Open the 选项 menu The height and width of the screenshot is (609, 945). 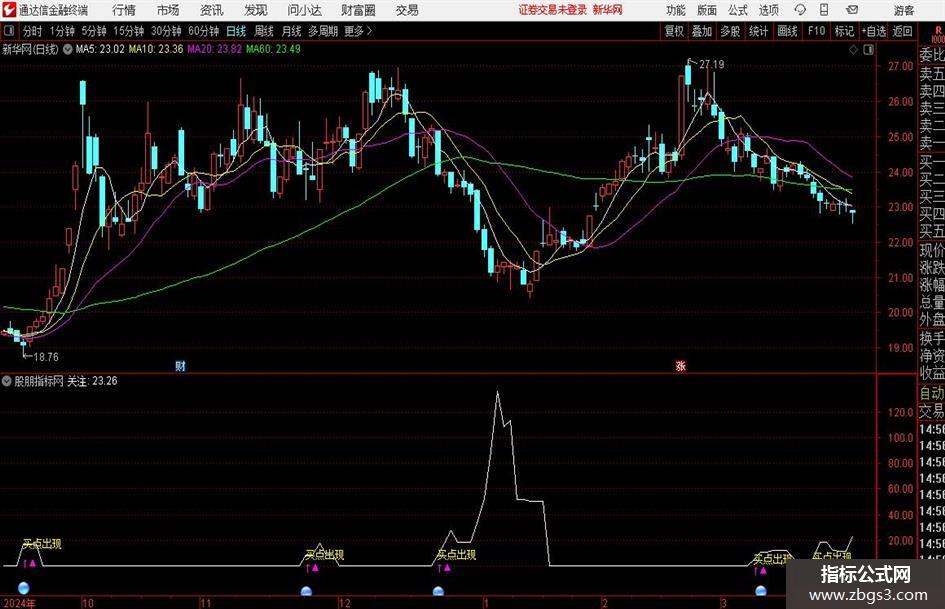pos(768,10)
